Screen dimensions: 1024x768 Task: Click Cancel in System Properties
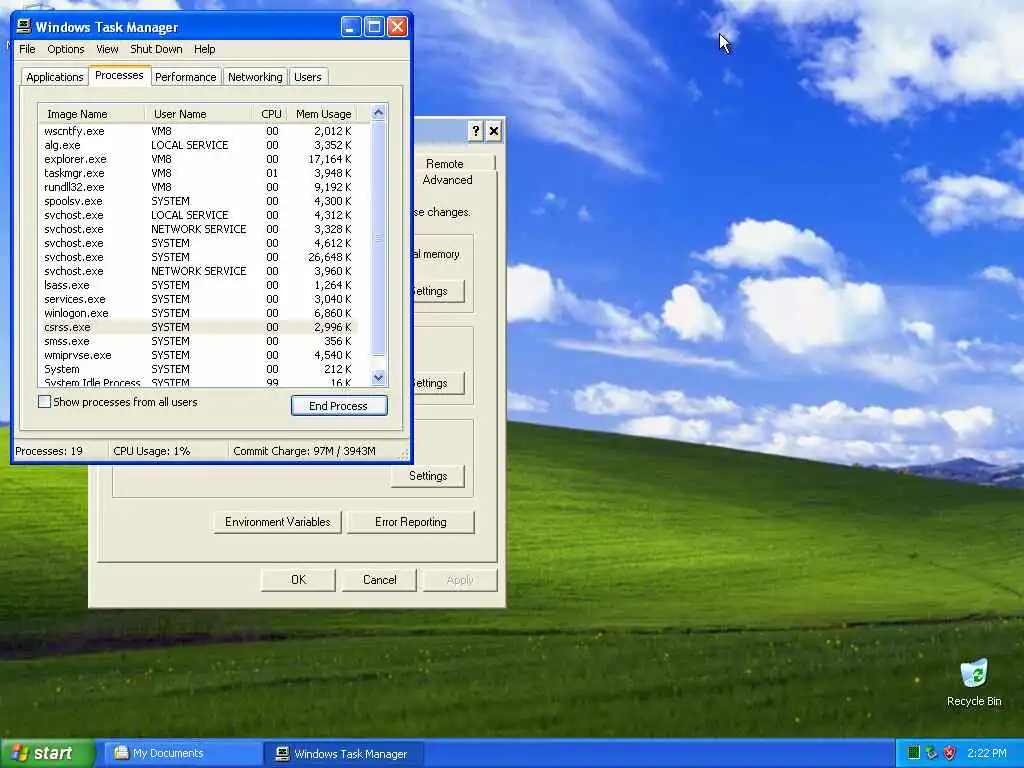379,580
